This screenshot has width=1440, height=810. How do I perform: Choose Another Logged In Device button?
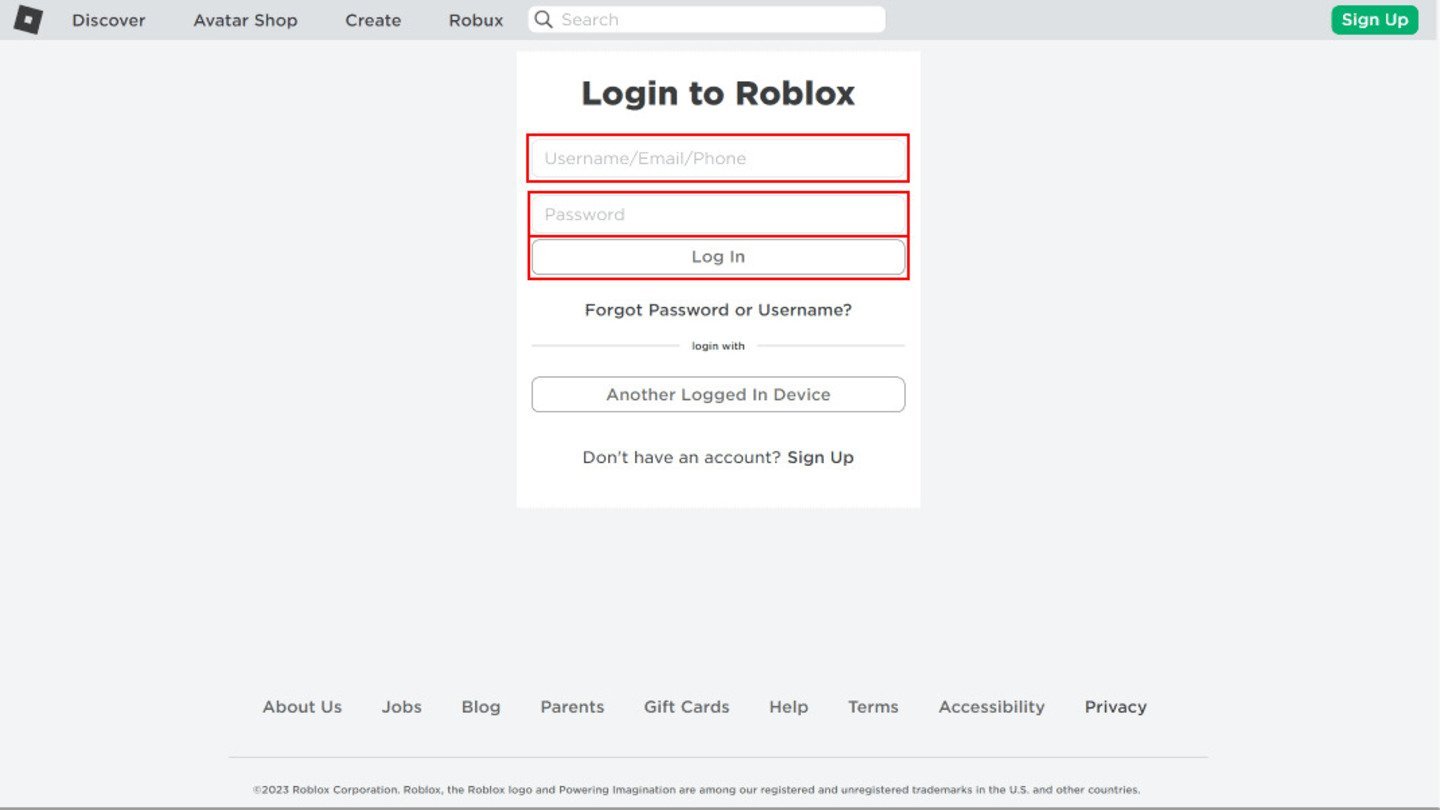click(x=718, y=394)
